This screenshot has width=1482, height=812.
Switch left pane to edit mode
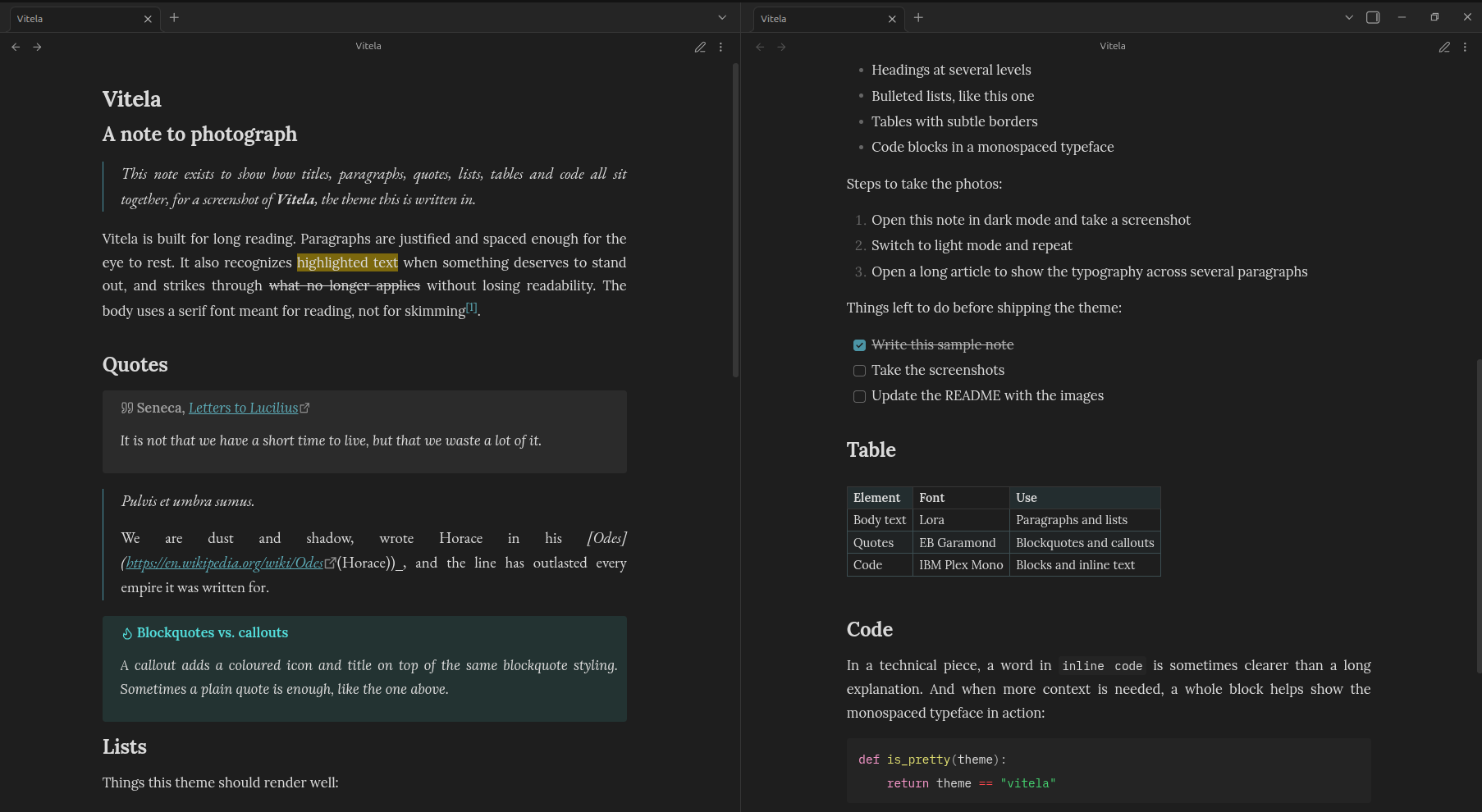coord(700,47)
